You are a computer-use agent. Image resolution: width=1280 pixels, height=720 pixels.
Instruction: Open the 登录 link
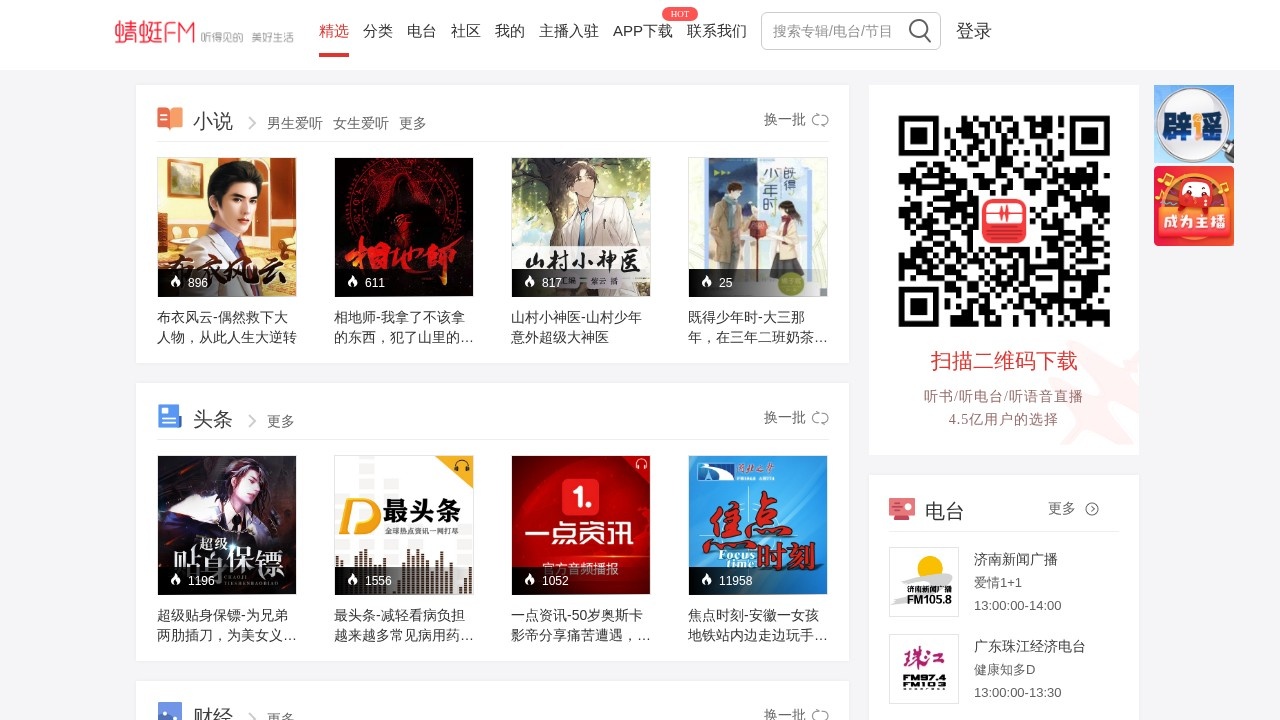coord(974,31)
